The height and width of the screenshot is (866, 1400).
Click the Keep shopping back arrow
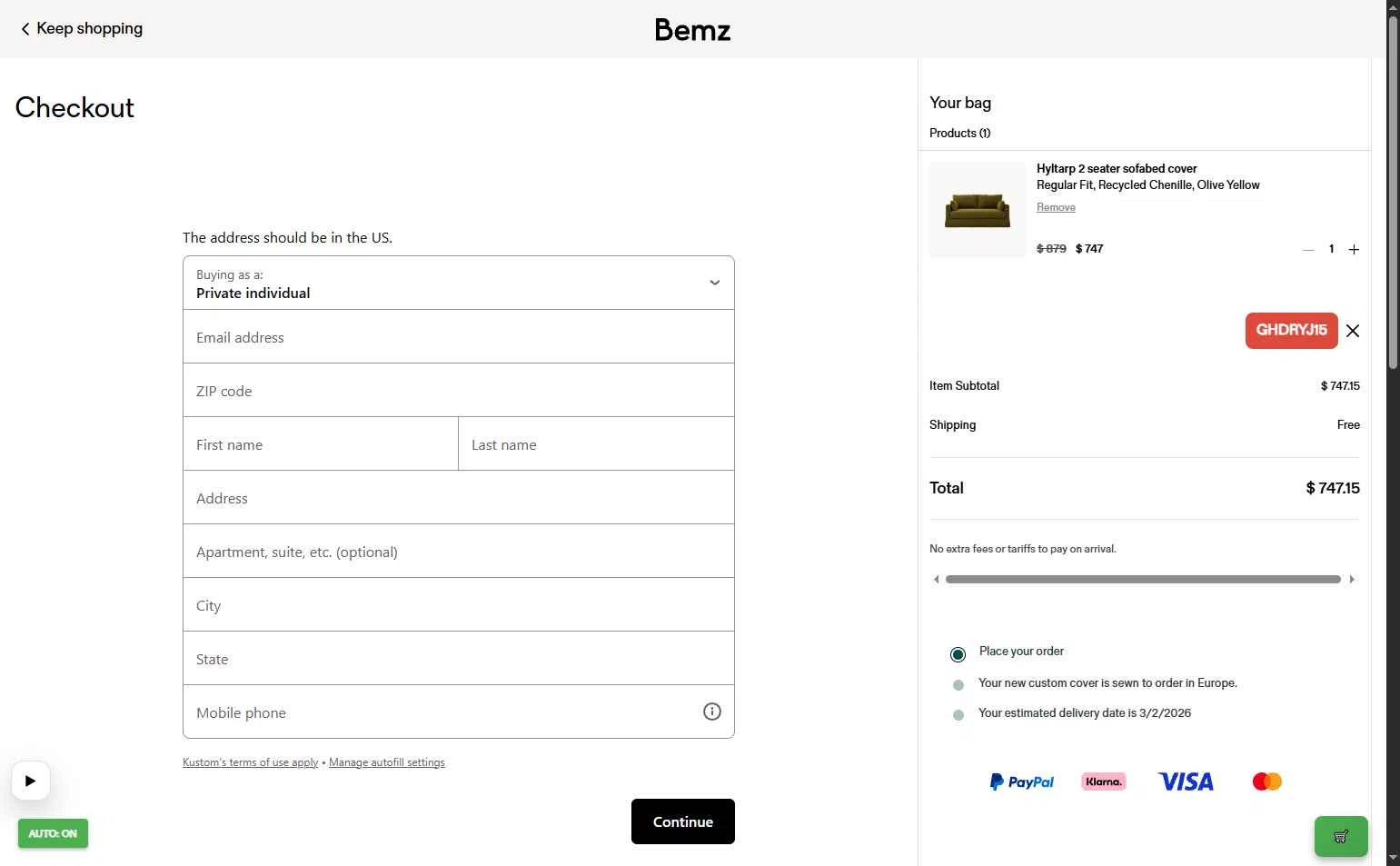coord(25,29)
